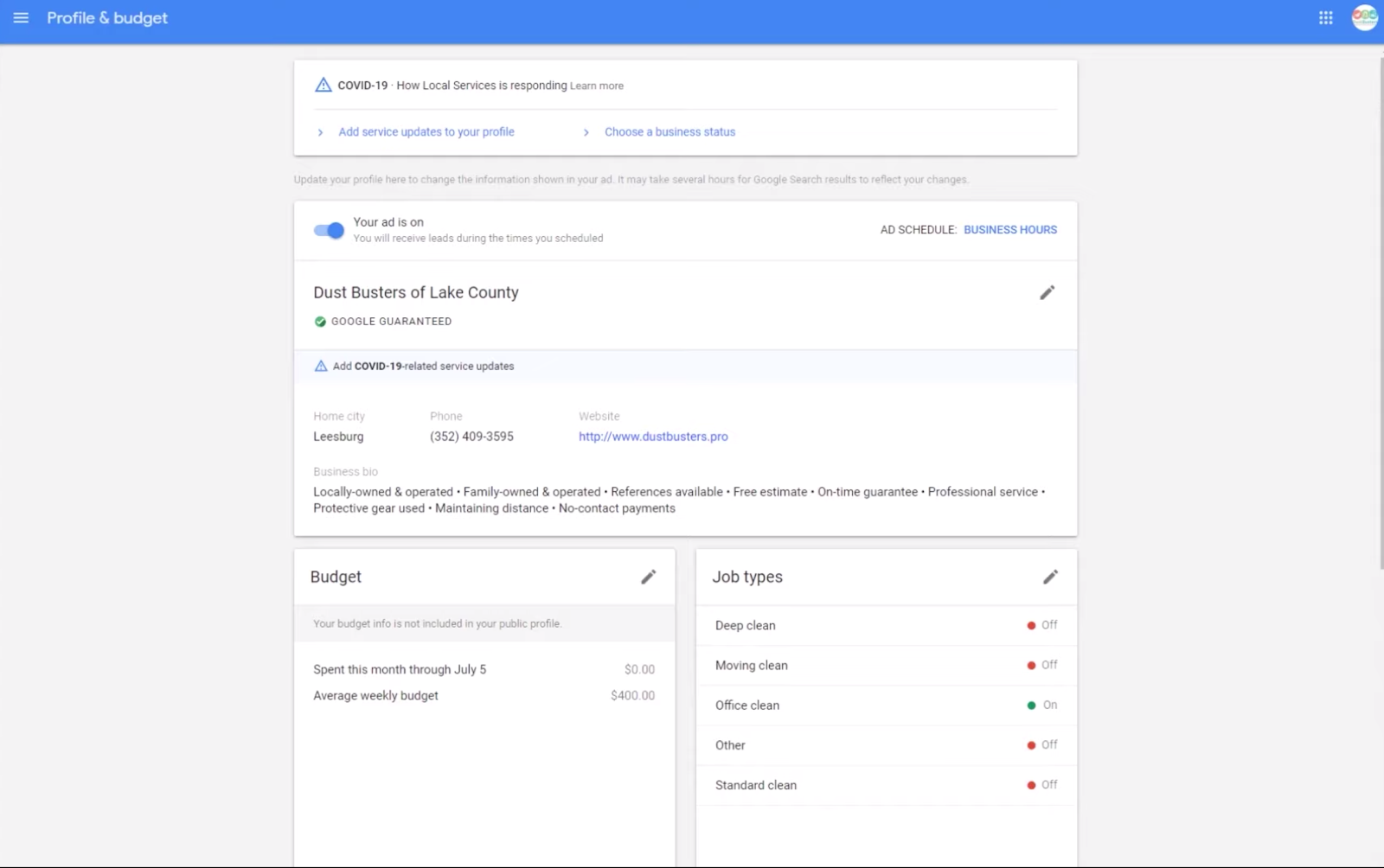The width and height of the screenshot is (1384, 868).
Task: Edit the Job types card
Action: [1050, 577]
